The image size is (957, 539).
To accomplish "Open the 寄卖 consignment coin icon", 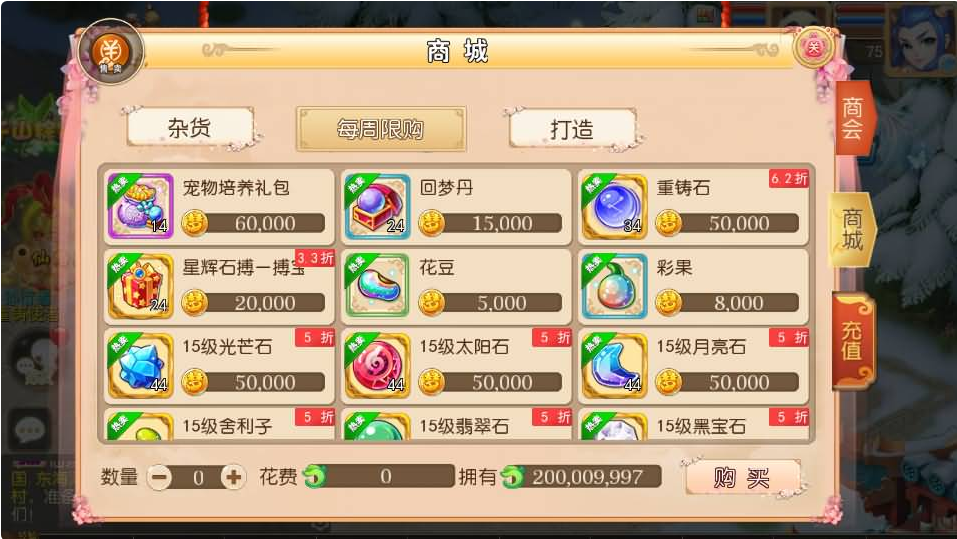I will click(111, 53).
